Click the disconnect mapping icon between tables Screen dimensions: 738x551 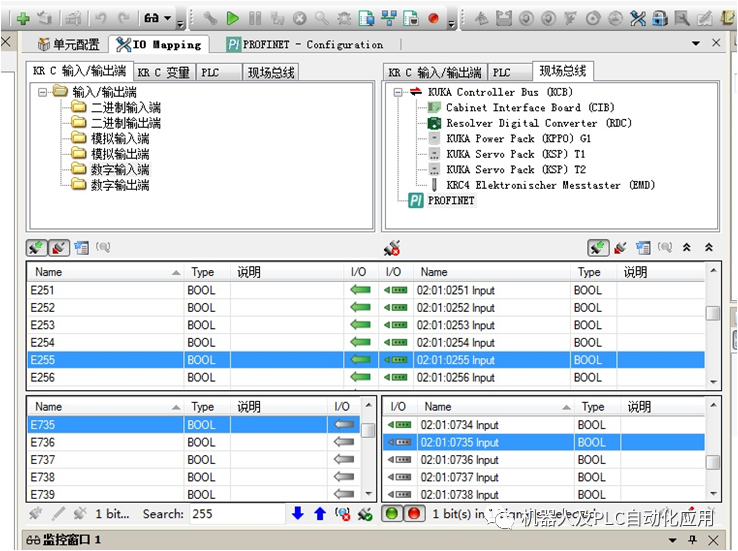point(392,247)
